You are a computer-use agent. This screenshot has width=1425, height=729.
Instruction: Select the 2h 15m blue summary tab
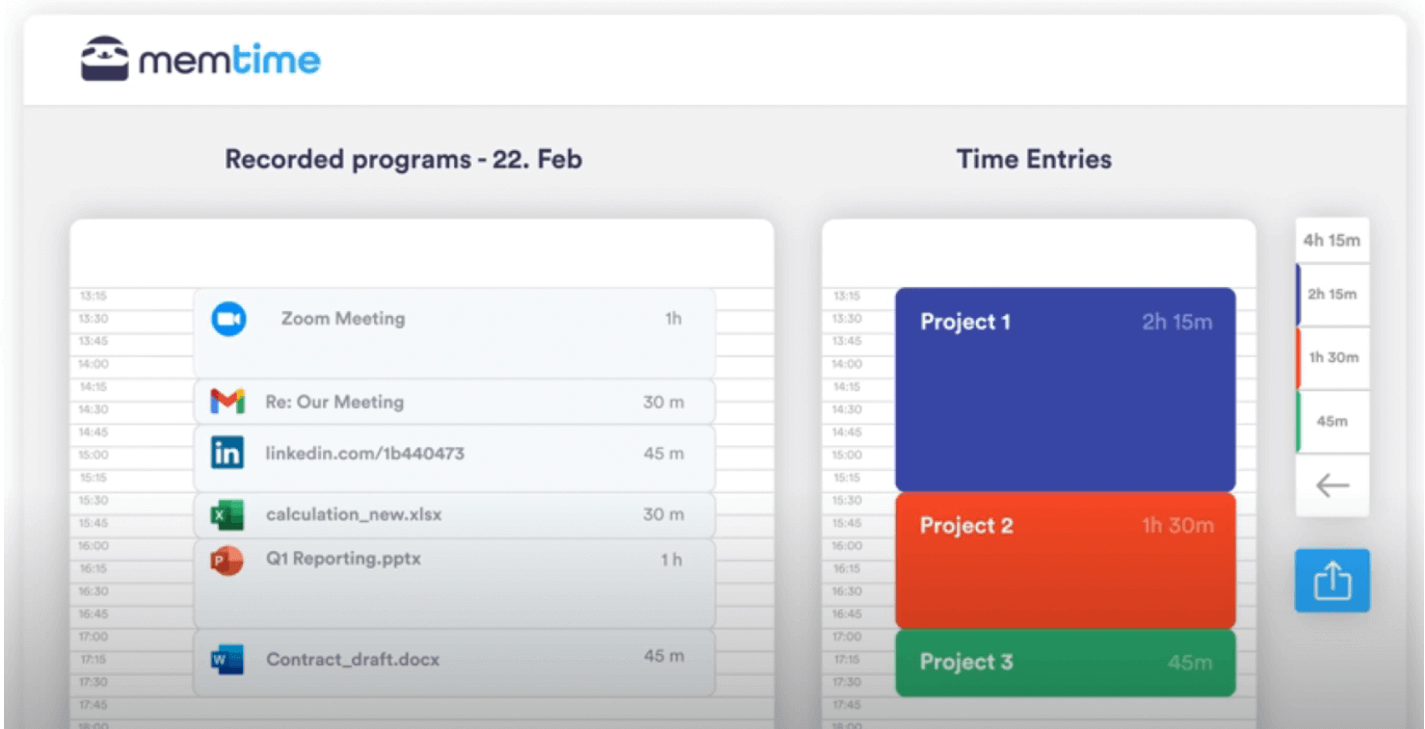tap(1332, 294)
